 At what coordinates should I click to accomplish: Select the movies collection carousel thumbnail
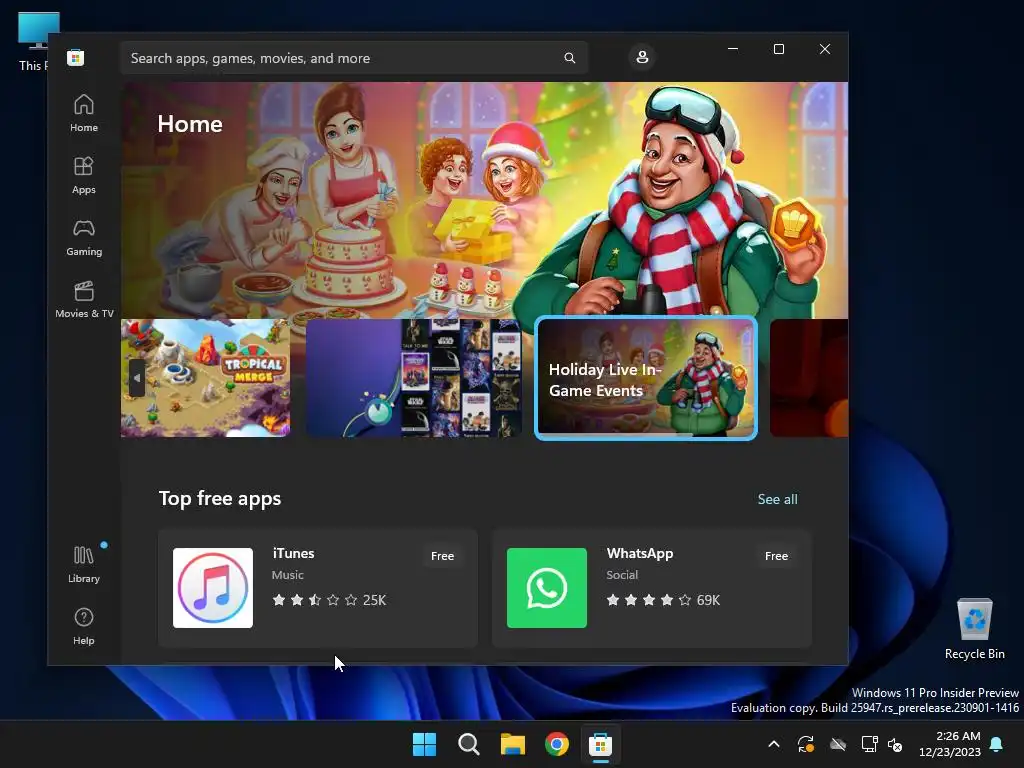click(x=413, y=377)
